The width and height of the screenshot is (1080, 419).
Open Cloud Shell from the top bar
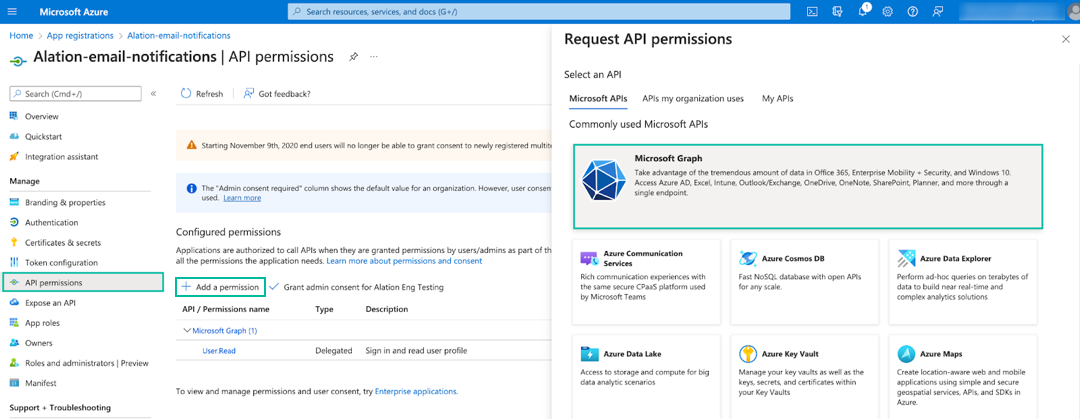click(x=813, y=12)
